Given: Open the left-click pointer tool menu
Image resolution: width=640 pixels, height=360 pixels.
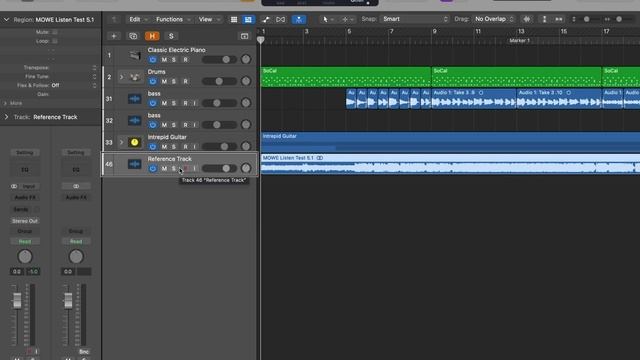Looking at the screenshot, I should [328, 19].
